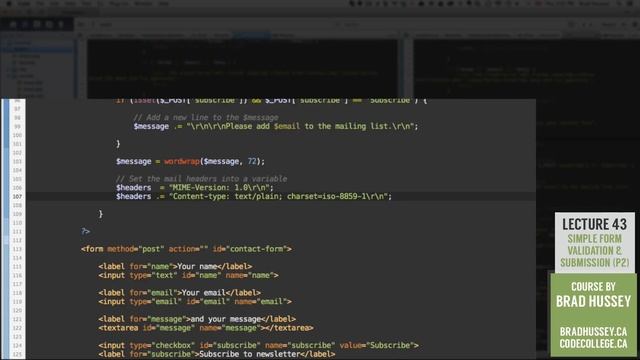
Task: Click the line "$message = wordwrap($message, 72);"
Action: click(190, 162)
